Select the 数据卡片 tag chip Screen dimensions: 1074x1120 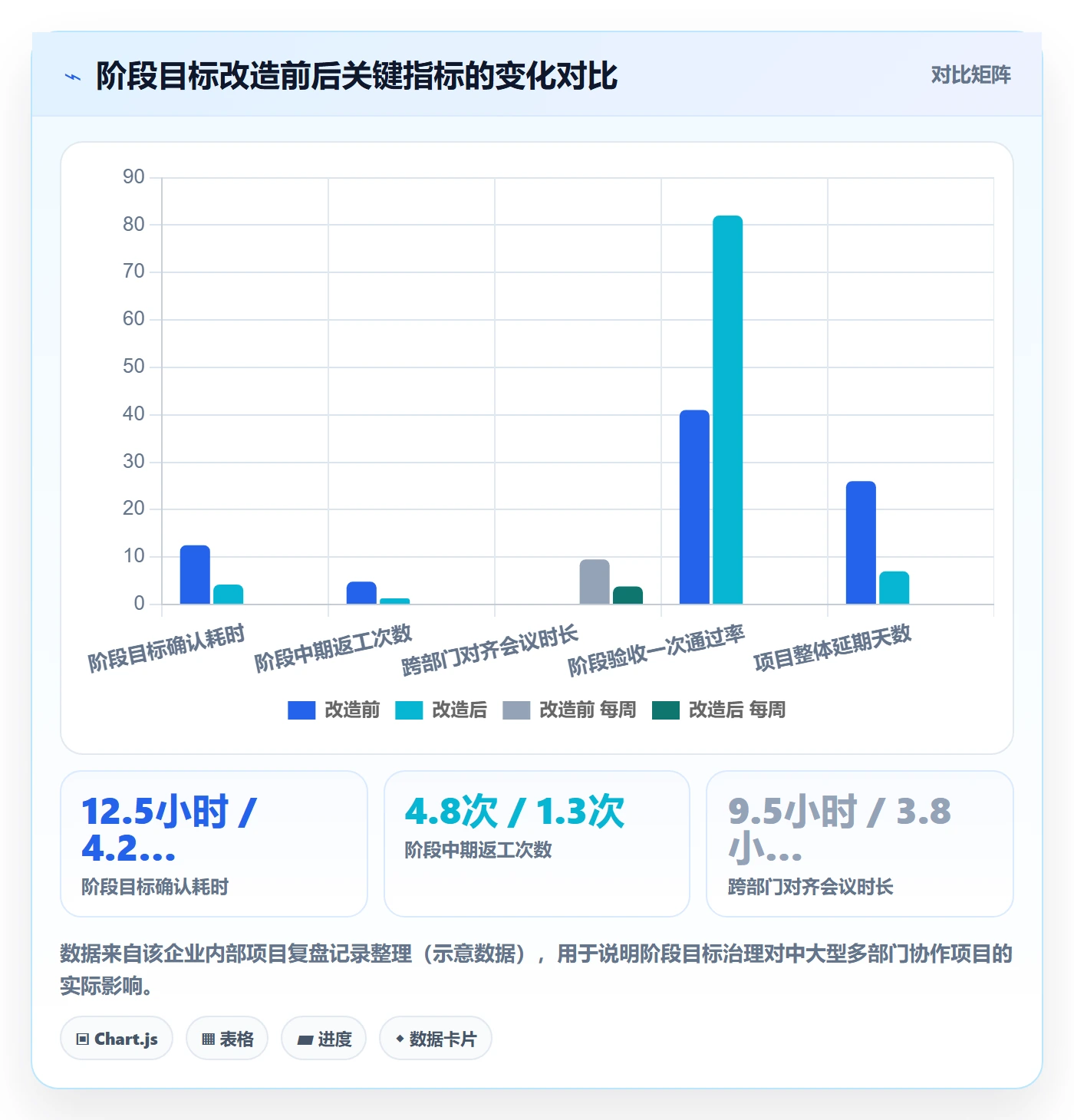click(x=436, y=1039)
